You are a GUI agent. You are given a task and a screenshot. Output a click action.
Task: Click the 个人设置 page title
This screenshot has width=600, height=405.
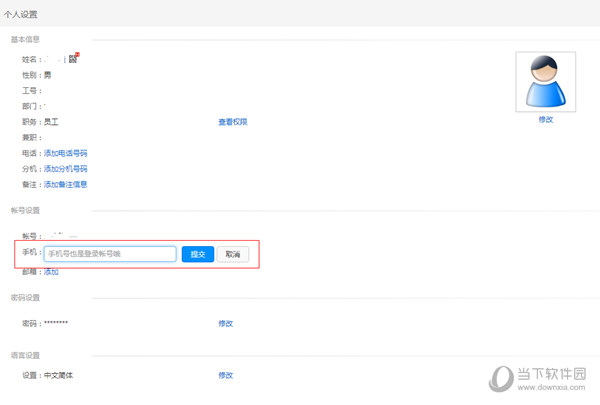pos(27,13)
